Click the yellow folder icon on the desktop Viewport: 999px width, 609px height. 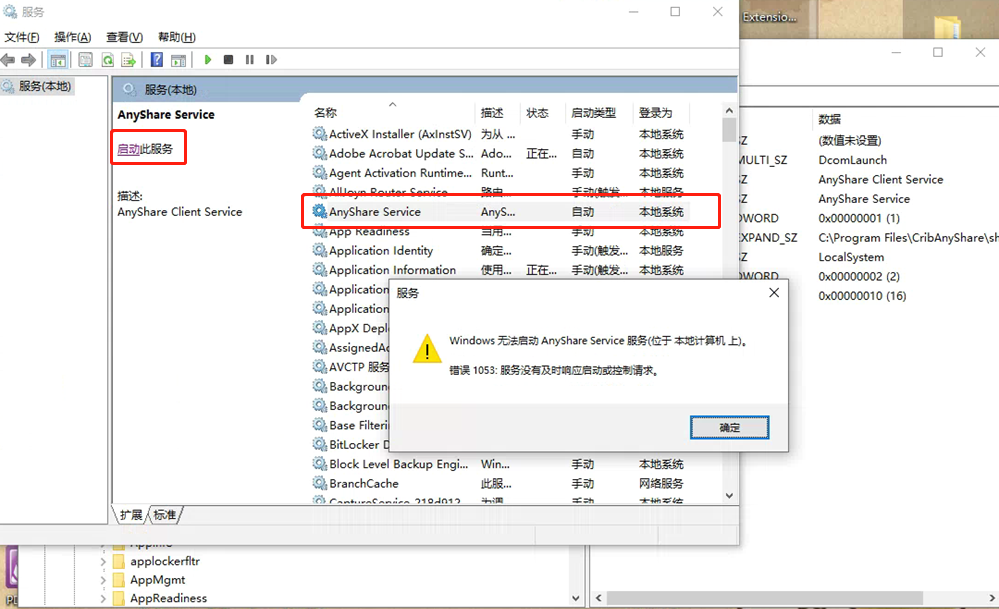click(947, 27)
